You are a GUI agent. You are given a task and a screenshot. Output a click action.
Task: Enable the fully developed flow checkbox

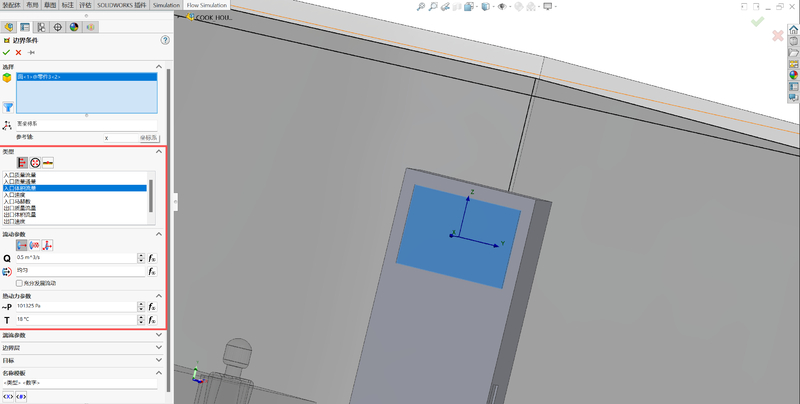click(x=19, y=283)
